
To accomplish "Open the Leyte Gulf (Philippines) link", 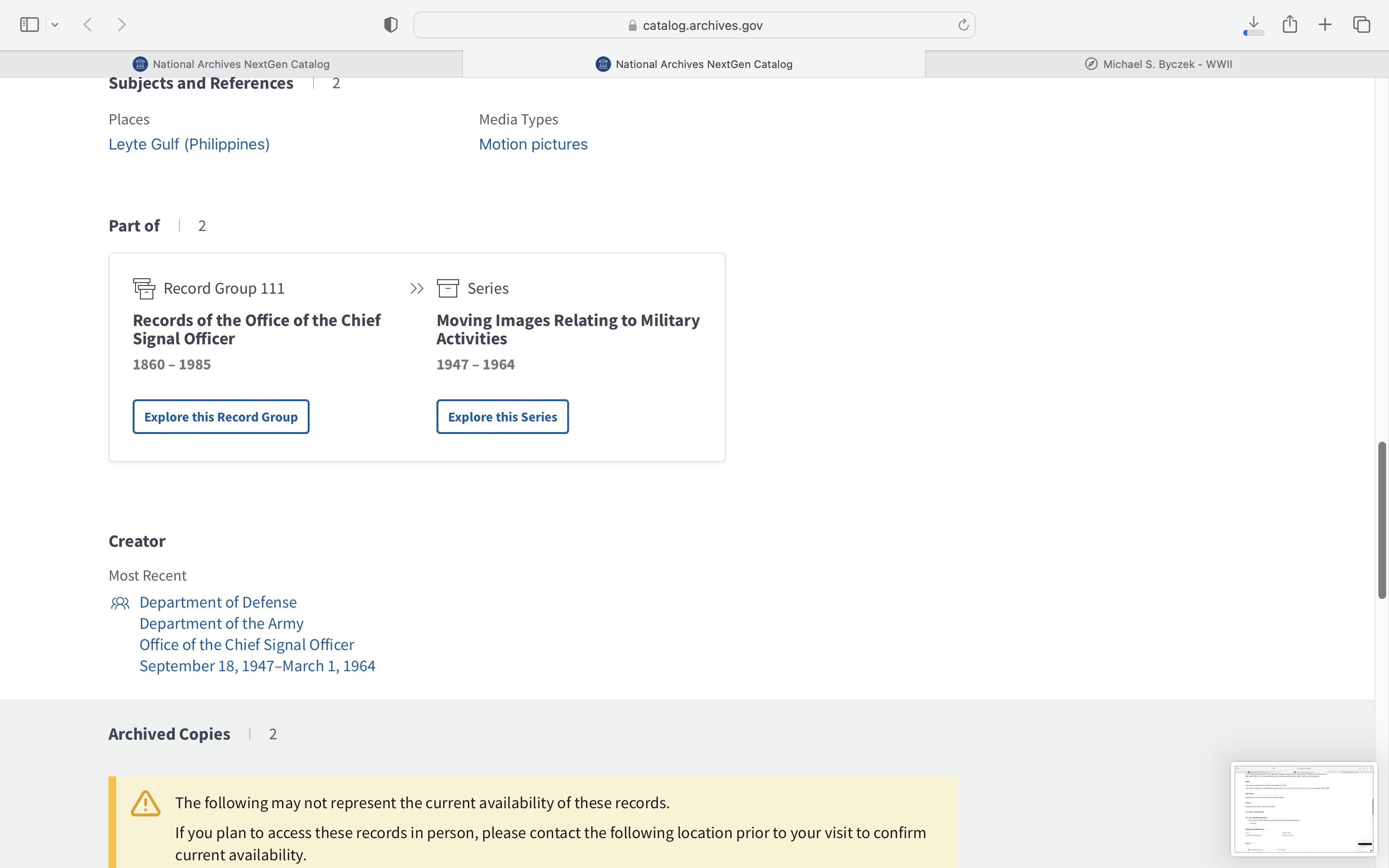I will [189, 144].
